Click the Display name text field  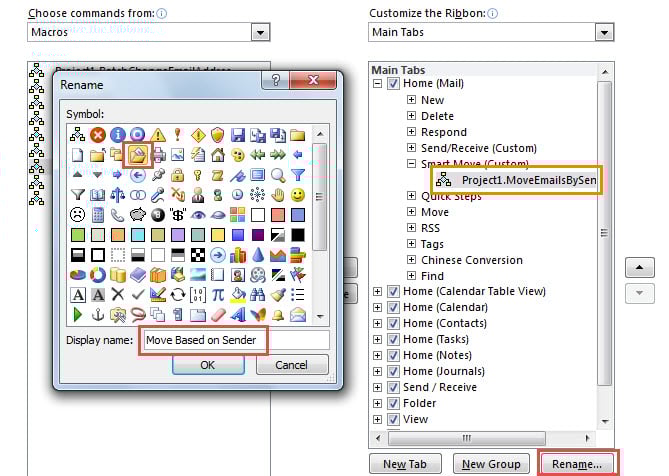point(235,340)
